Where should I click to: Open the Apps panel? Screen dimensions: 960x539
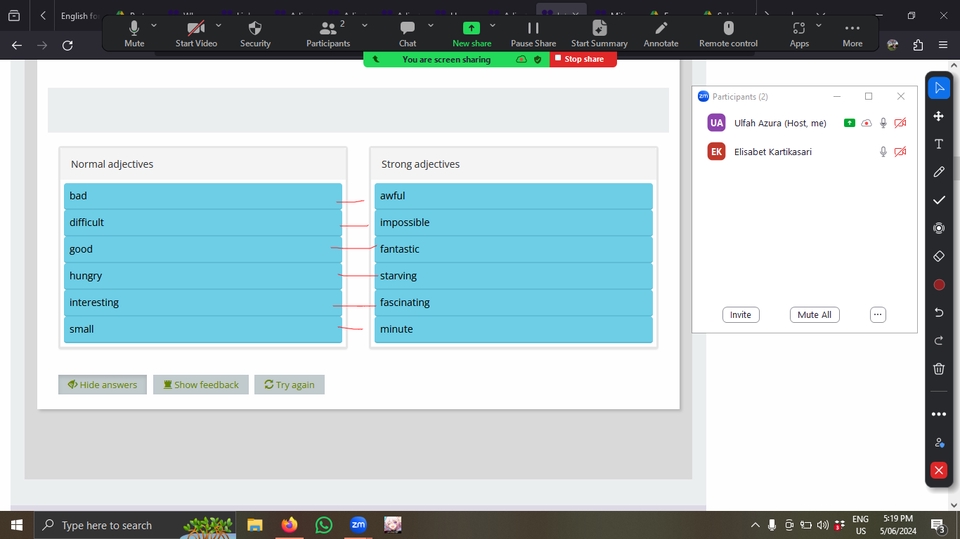coord(799,34)
